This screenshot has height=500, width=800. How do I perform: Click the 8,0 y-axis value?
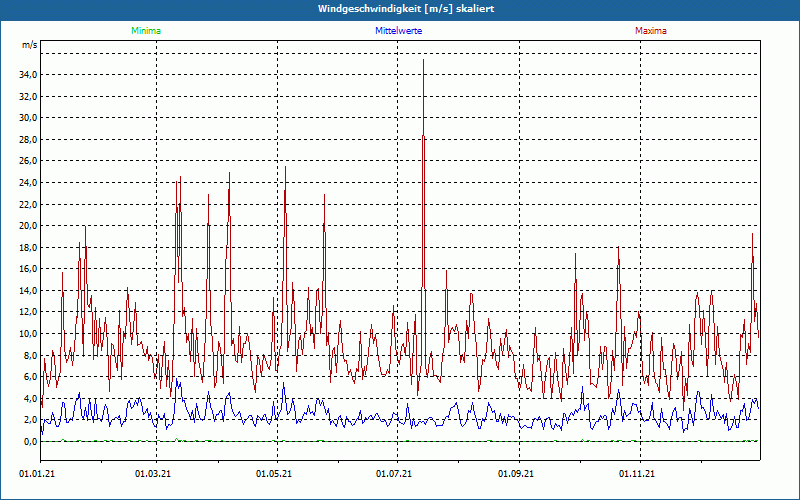[x=30, y=356]
